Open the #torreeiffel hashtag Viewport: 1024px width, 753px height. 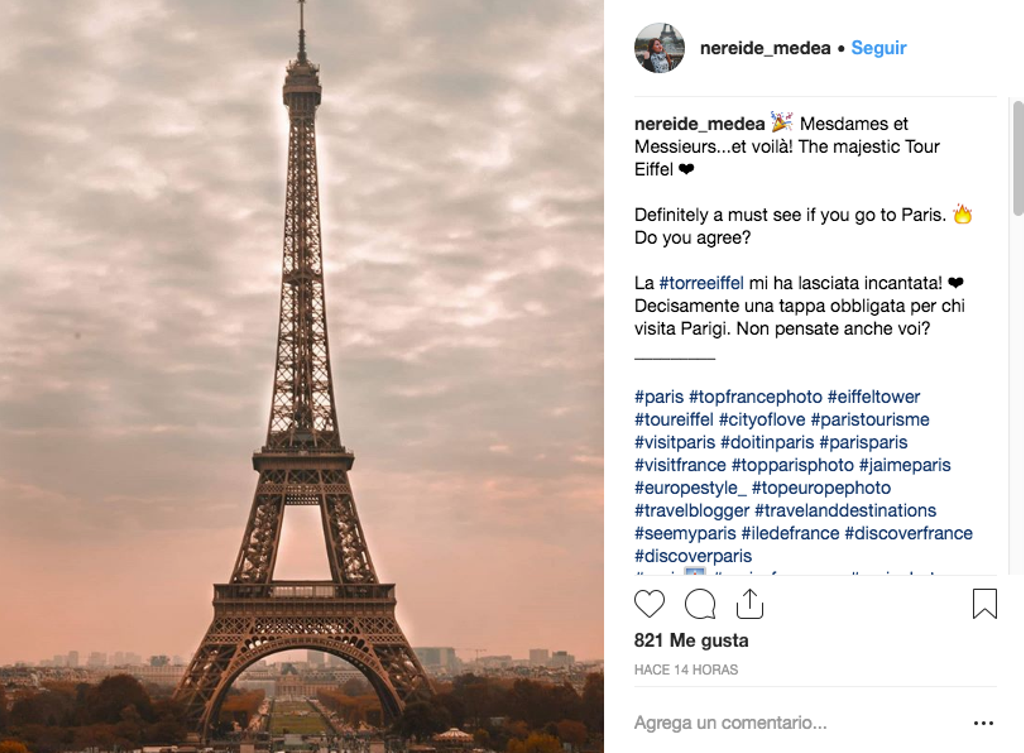[x=700, y=283]
